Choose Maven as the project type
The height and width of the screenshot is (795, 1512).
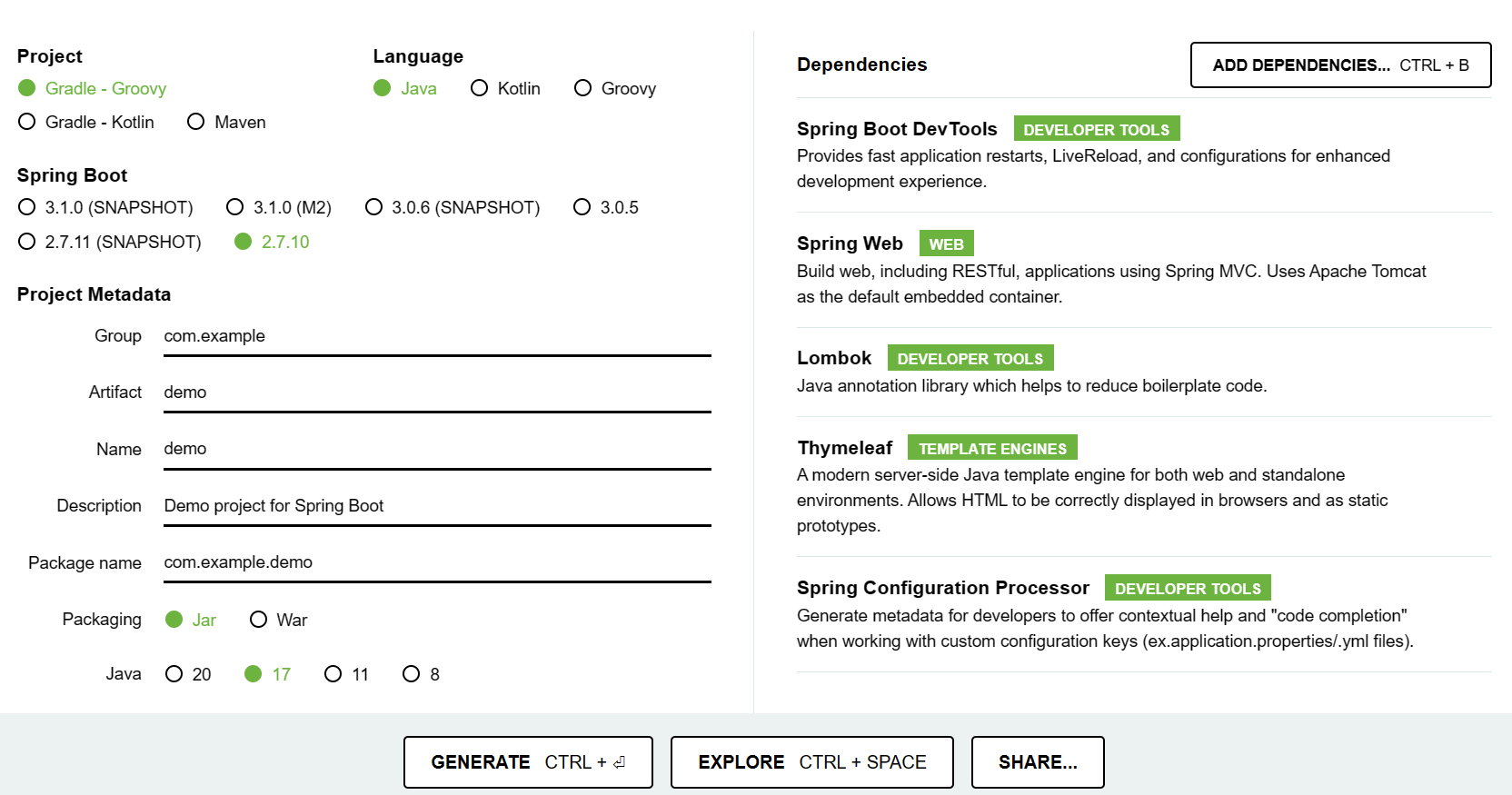click(x=226, y=122)
